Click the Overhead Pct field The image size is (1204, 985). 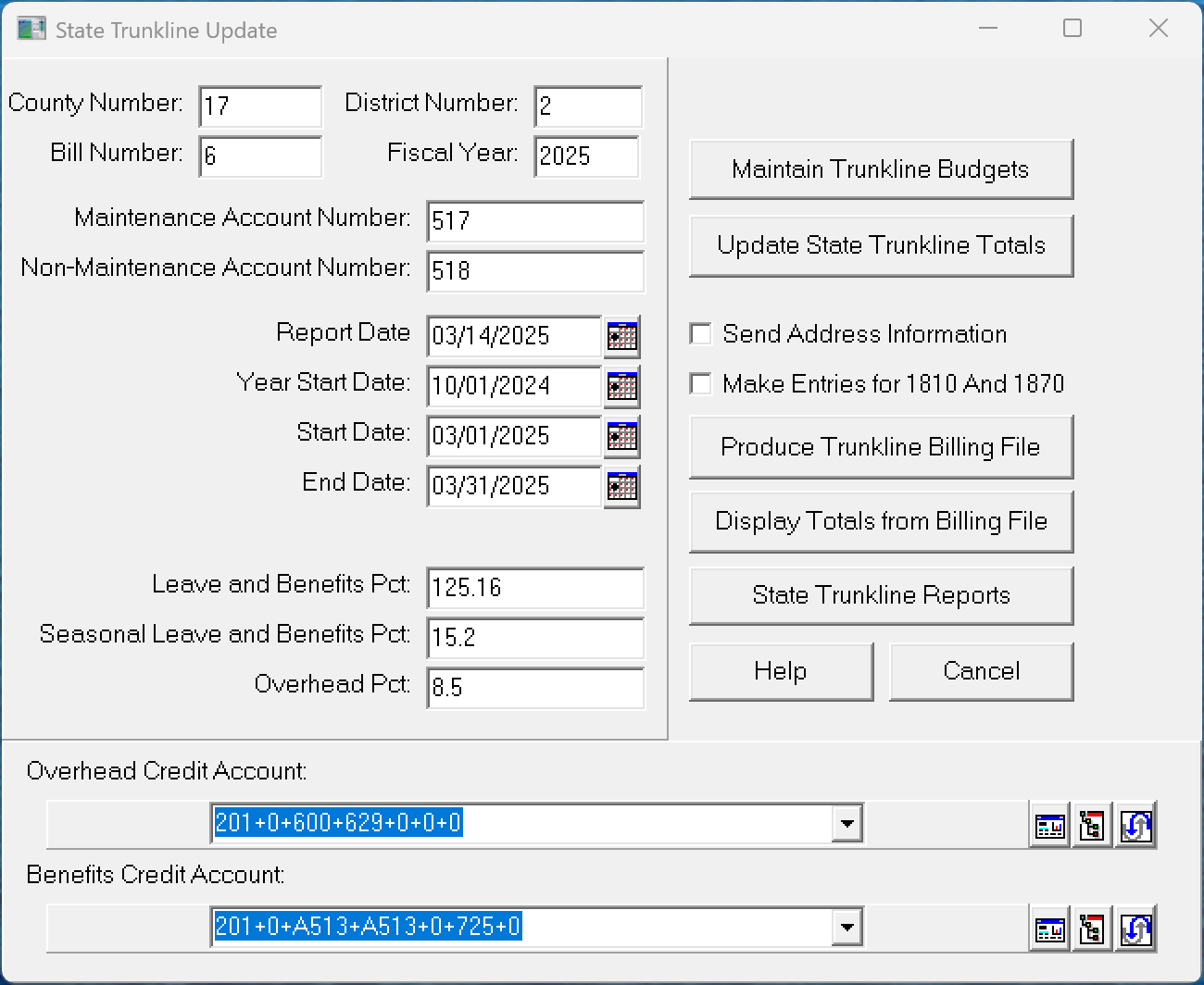535,688
